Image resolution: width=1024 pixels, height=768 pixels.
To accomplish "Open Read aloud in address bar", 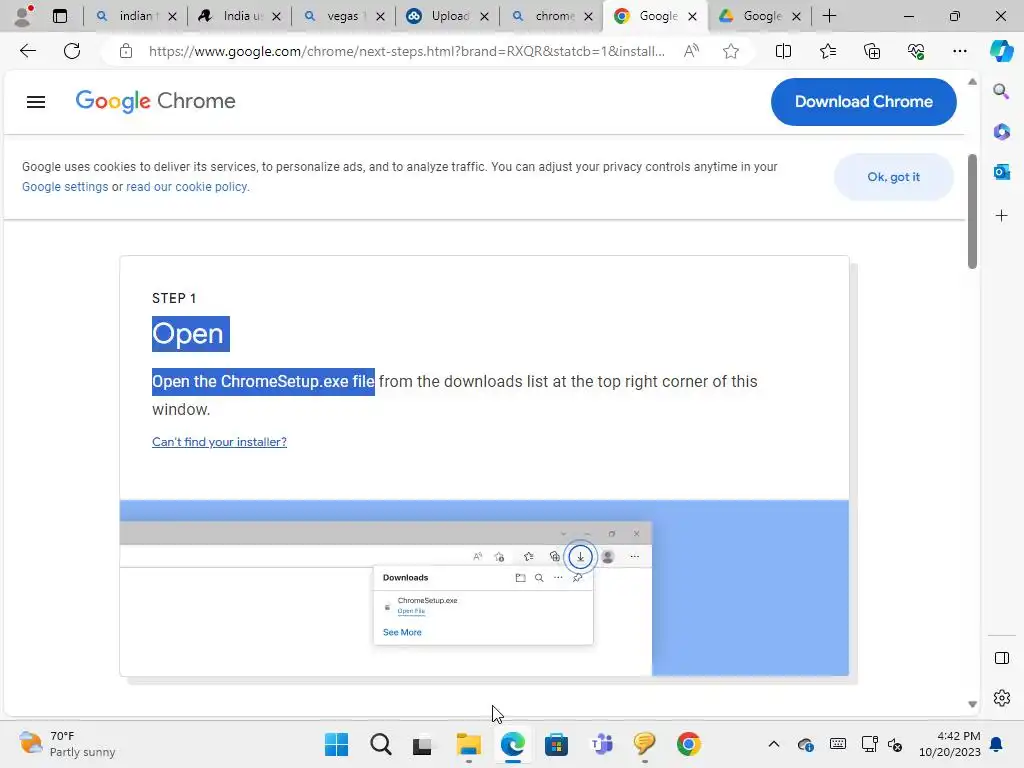I will coord(691,51).
